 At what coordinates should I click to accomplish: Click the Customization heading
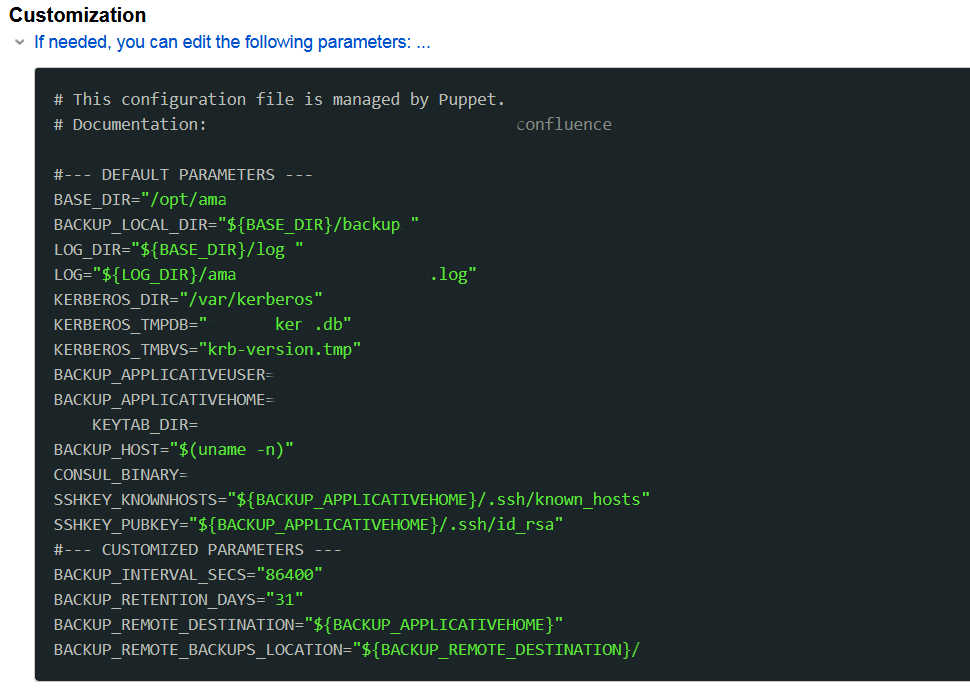(x=77, y=15)
